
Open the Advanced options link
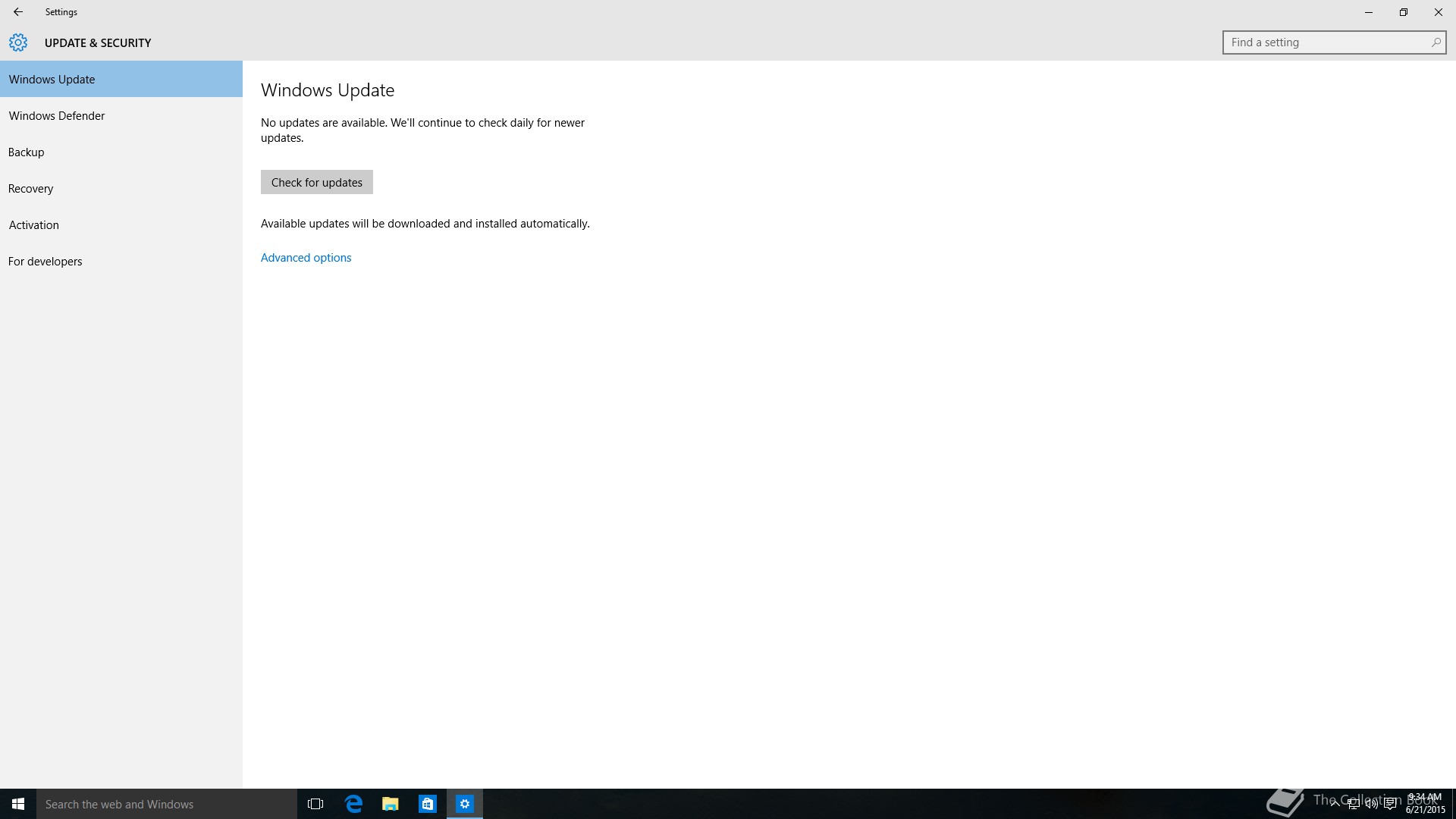(x=306, y=258)
